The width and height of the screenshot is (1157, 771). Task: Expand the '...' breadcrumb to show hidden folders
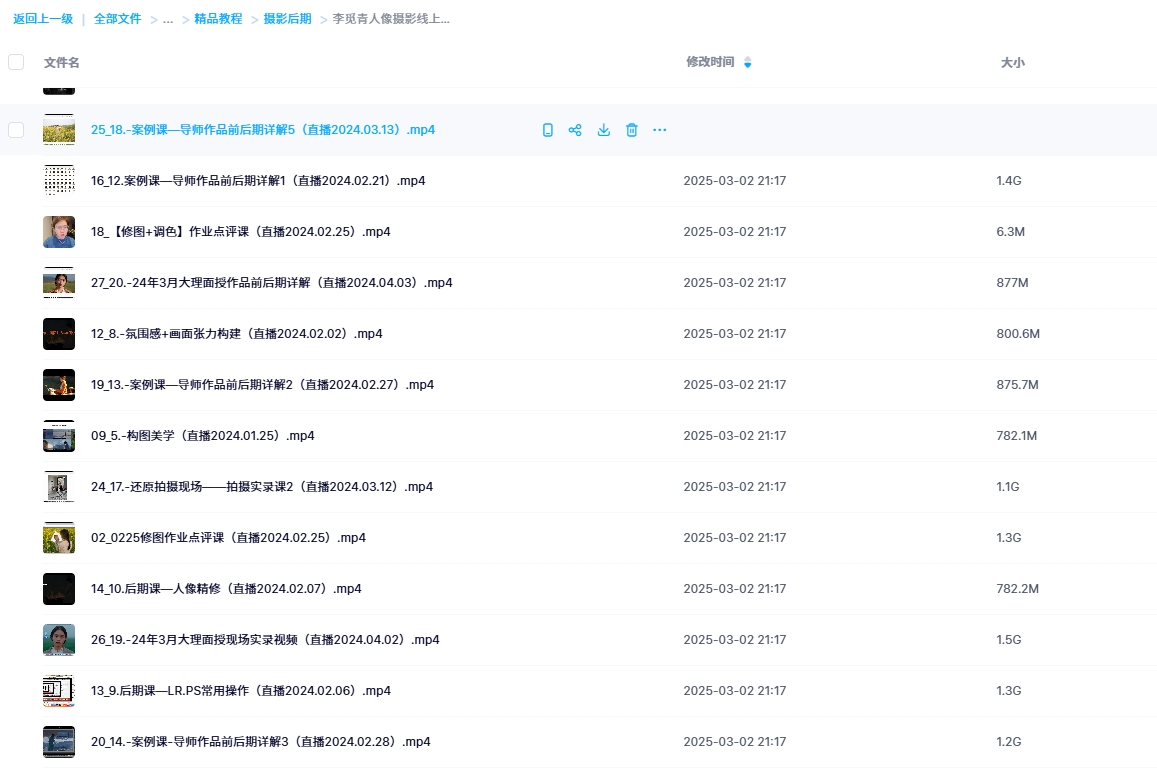(167, 18)
